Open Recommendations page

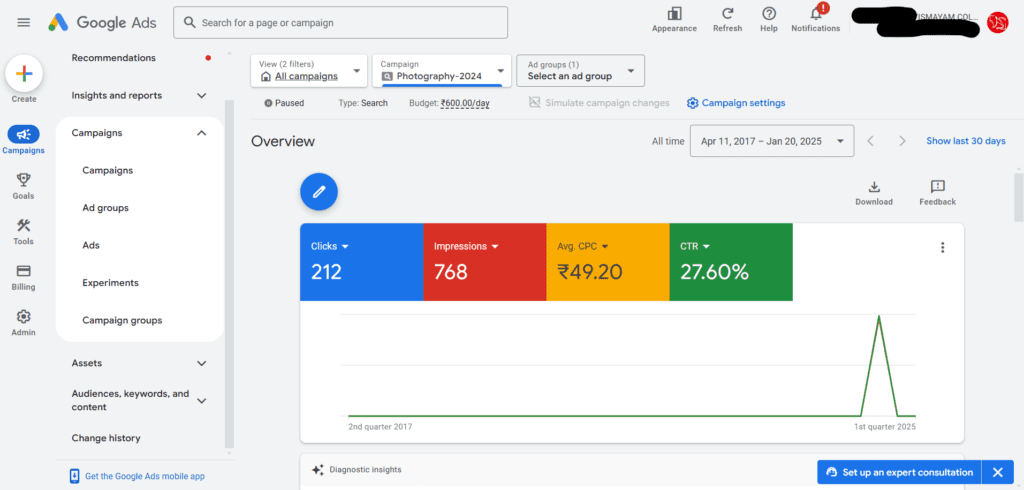pyautogui.click(x=114, y=57)
